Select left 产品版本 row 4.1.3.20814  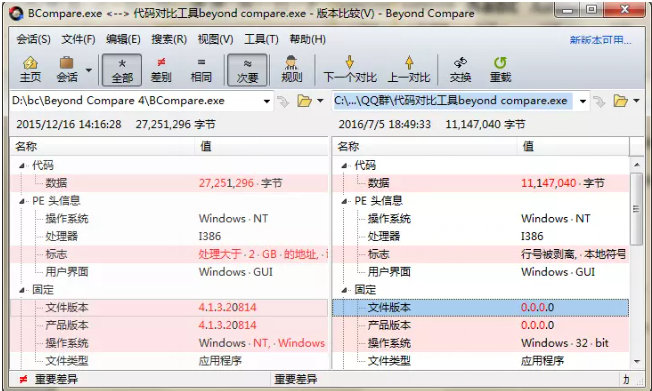tap(169, 325)
